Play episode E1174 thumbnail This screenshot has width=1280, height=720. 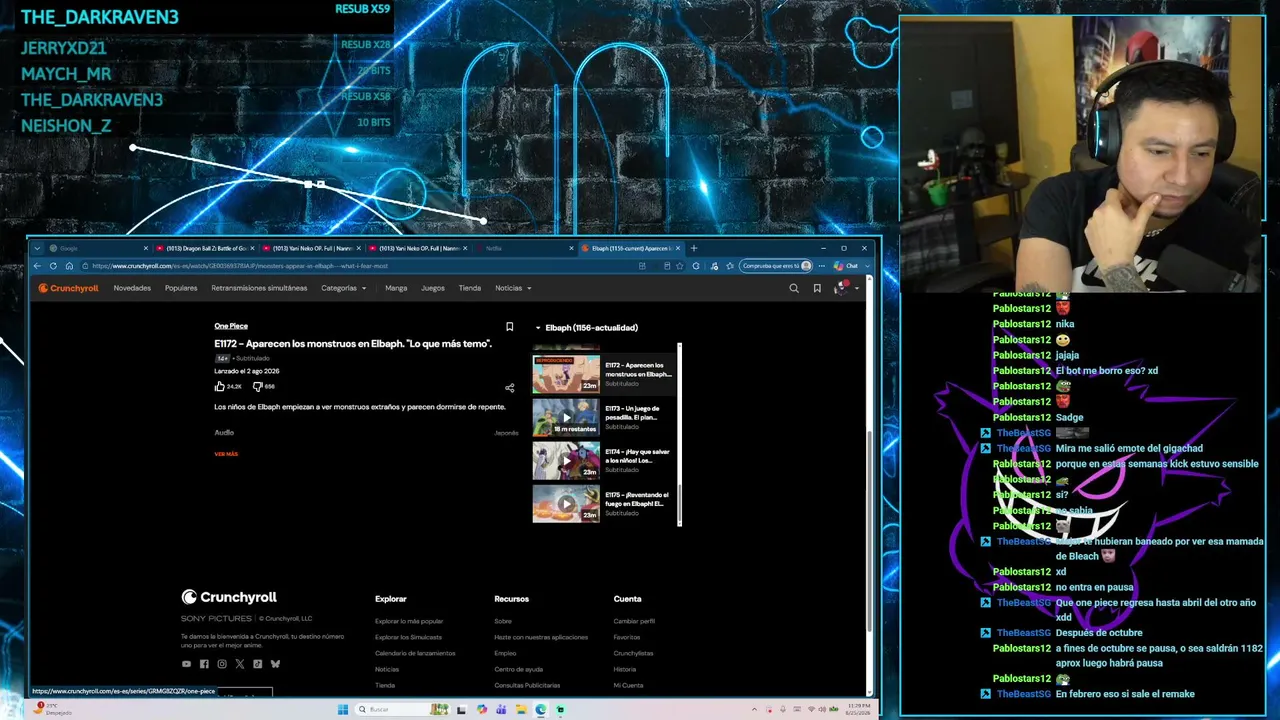[x=566, y=461]
